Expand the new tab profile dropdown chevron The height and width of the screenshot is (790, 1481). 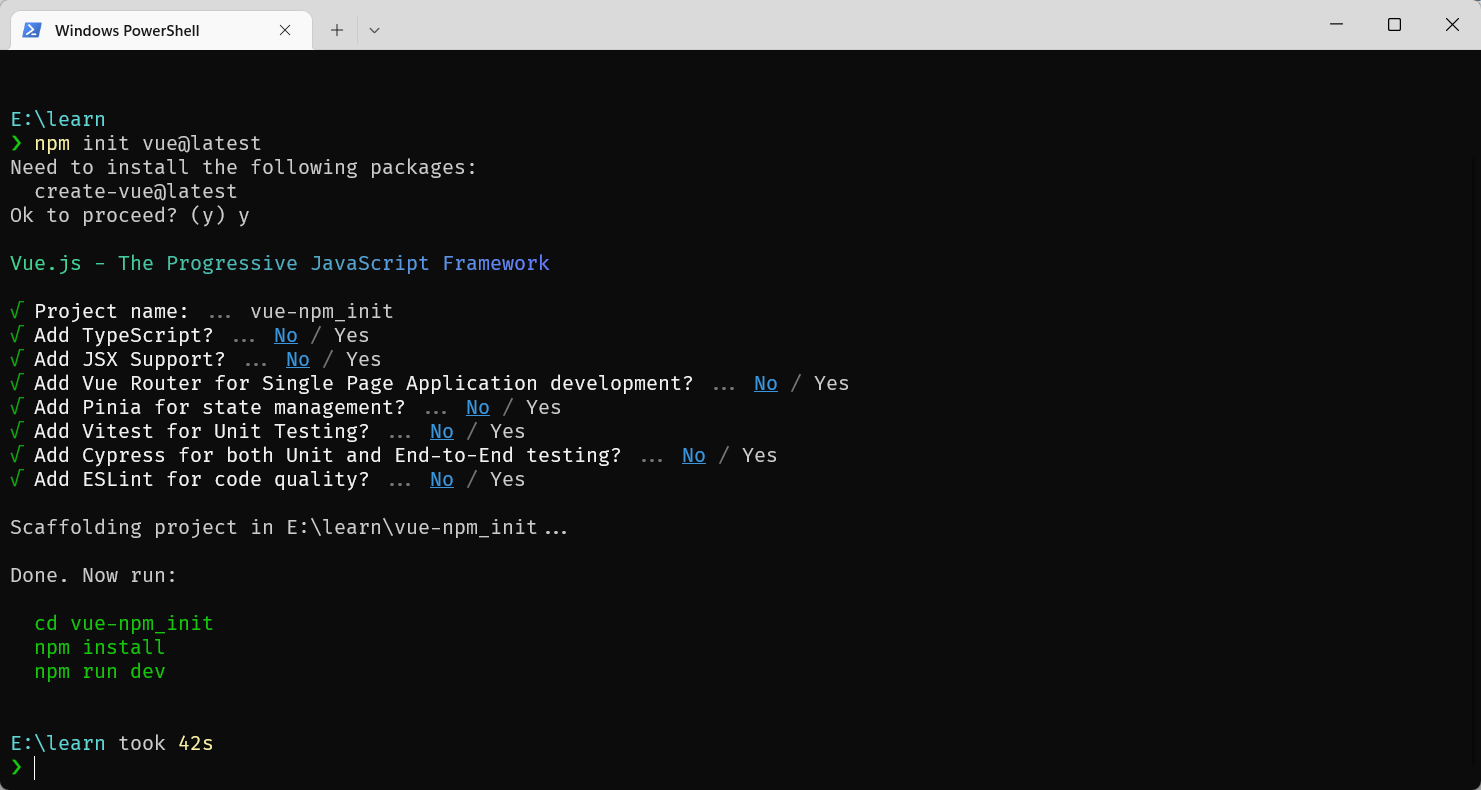pyautogui.click(x=374, y=30)
